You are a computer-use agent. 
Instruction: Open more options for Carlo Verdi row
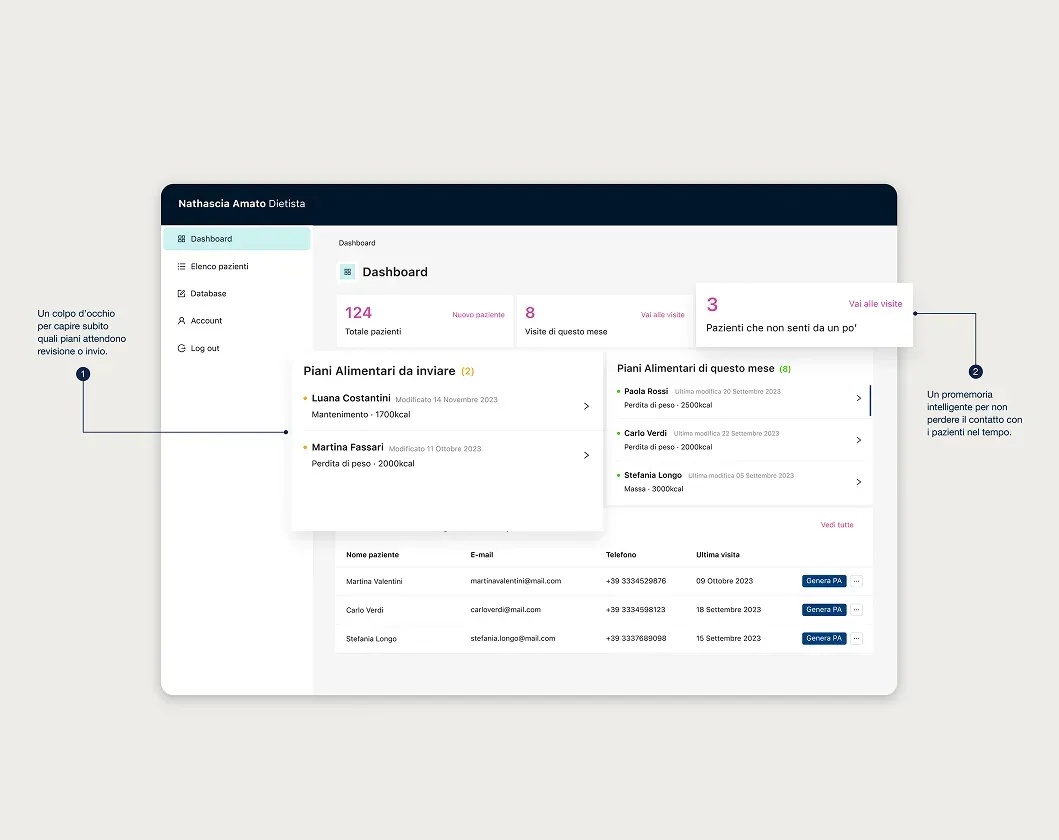(x=856, y=610)
